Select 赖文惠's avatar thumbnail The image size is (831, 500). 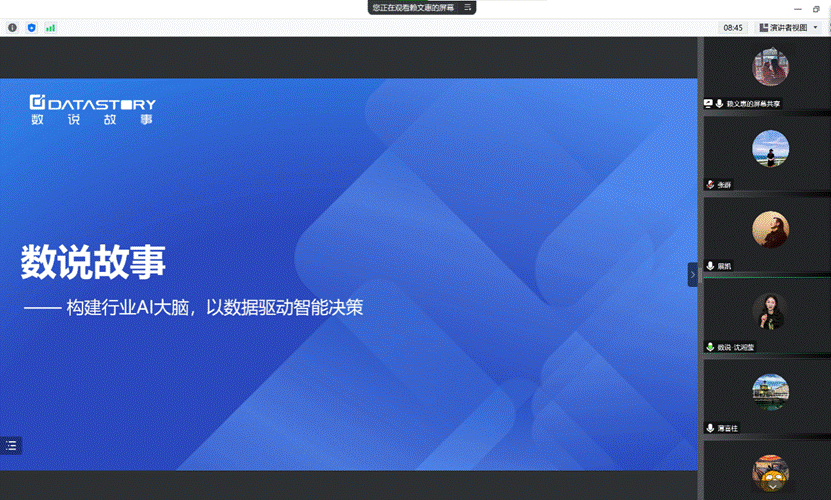770,67
